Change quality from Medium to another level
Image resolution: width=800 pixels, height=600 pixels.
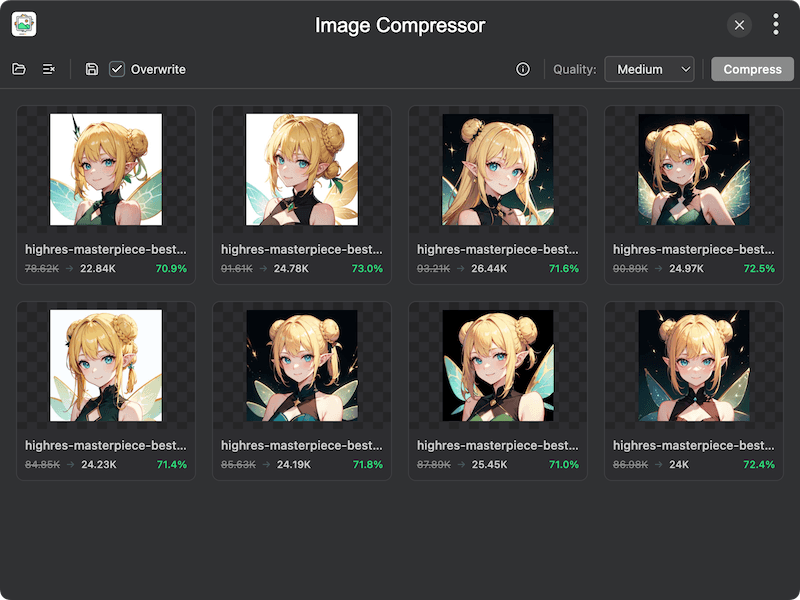(x=650, y=69)
